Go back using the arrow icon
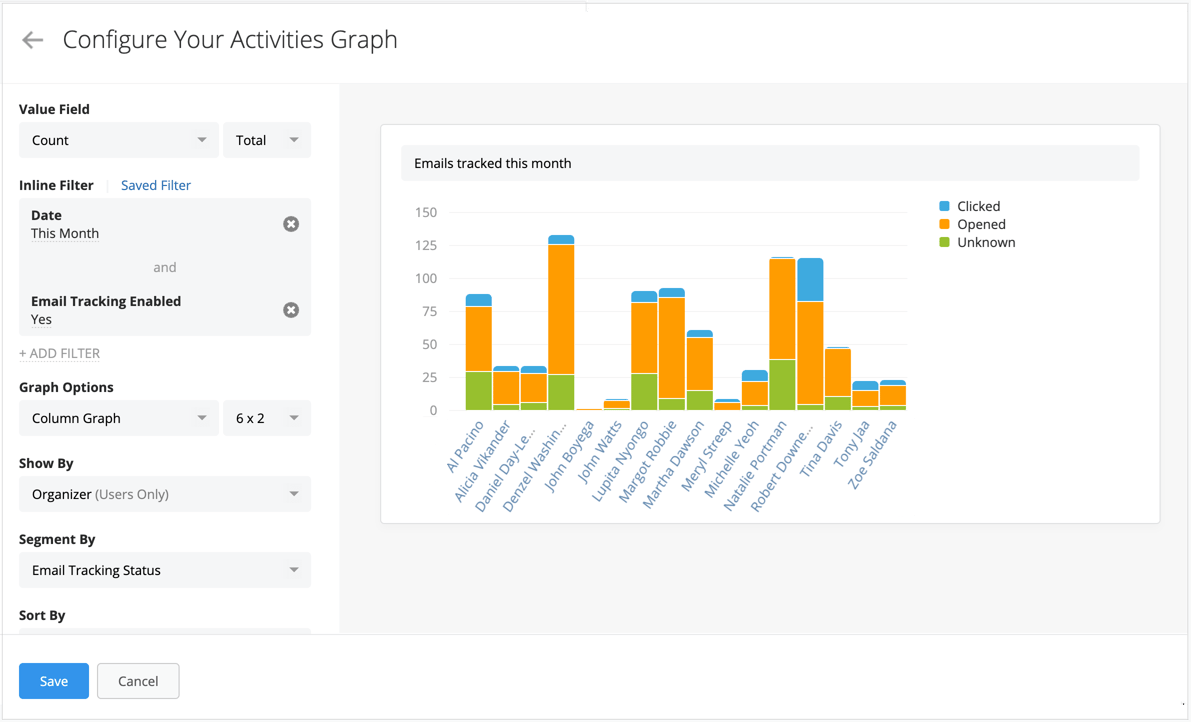The height and width of the screenshot is (722, 1191). pyautogui.click(x=33, y=40)
